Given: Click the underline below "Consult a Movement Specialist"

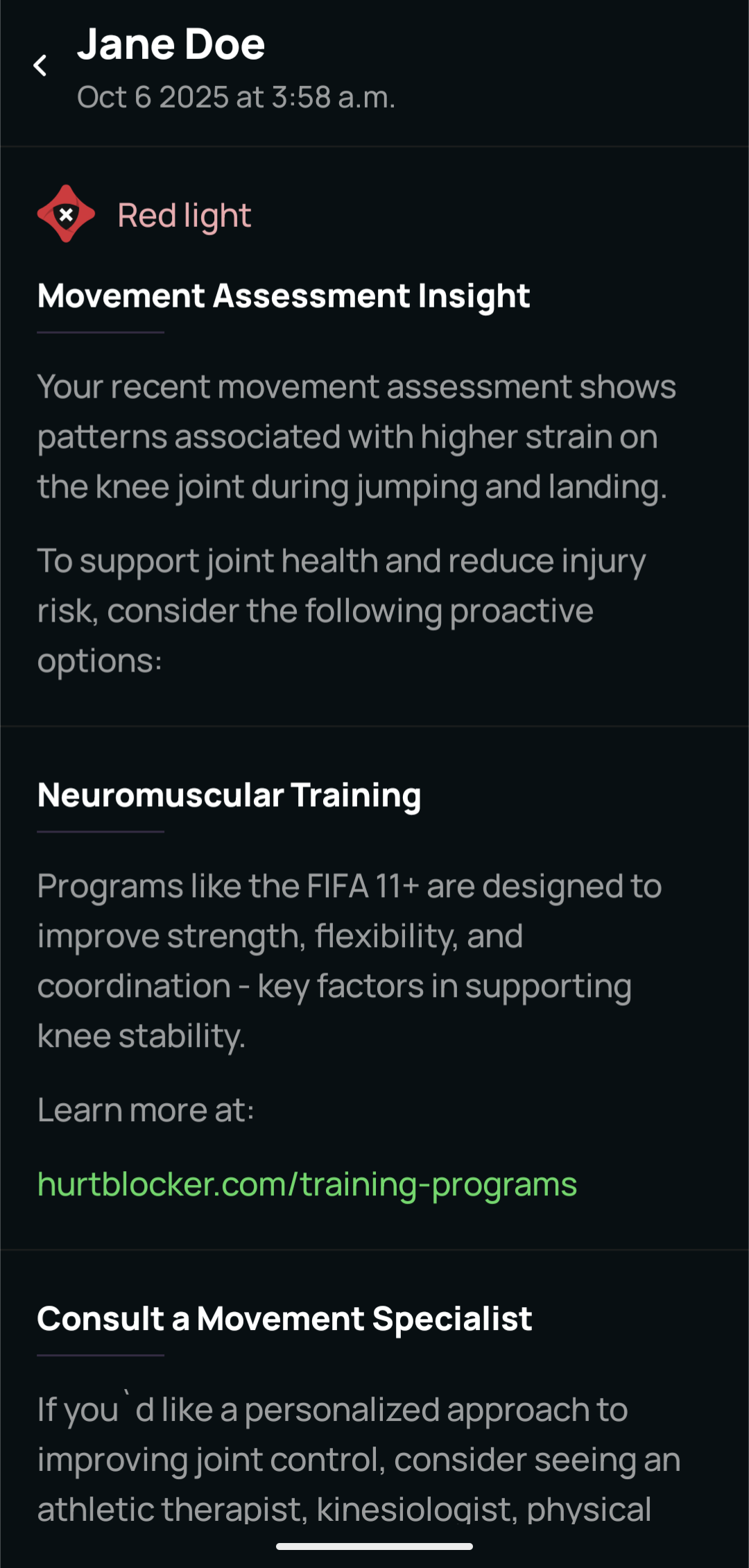Looking at the screenshot, I should [x=101, y=1355].
